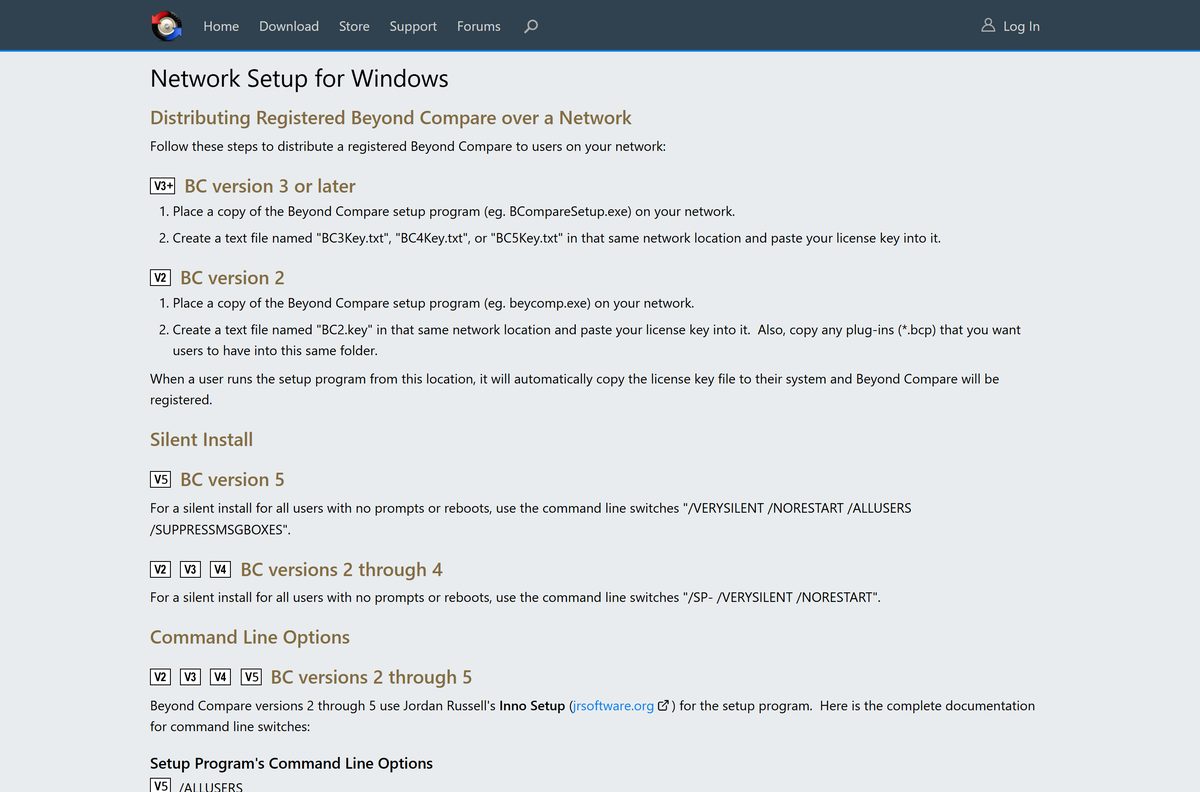
Task: Click the V2 badge beside BC versions 2 through 5
Action: (x=161, y=678)
